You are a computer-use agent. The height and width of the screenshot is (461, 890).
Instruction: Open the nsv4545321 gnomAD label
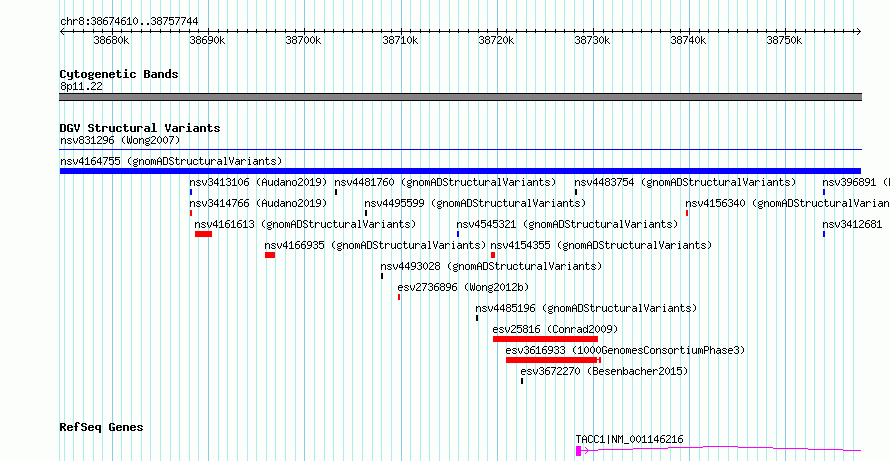[x=567, y=224]
